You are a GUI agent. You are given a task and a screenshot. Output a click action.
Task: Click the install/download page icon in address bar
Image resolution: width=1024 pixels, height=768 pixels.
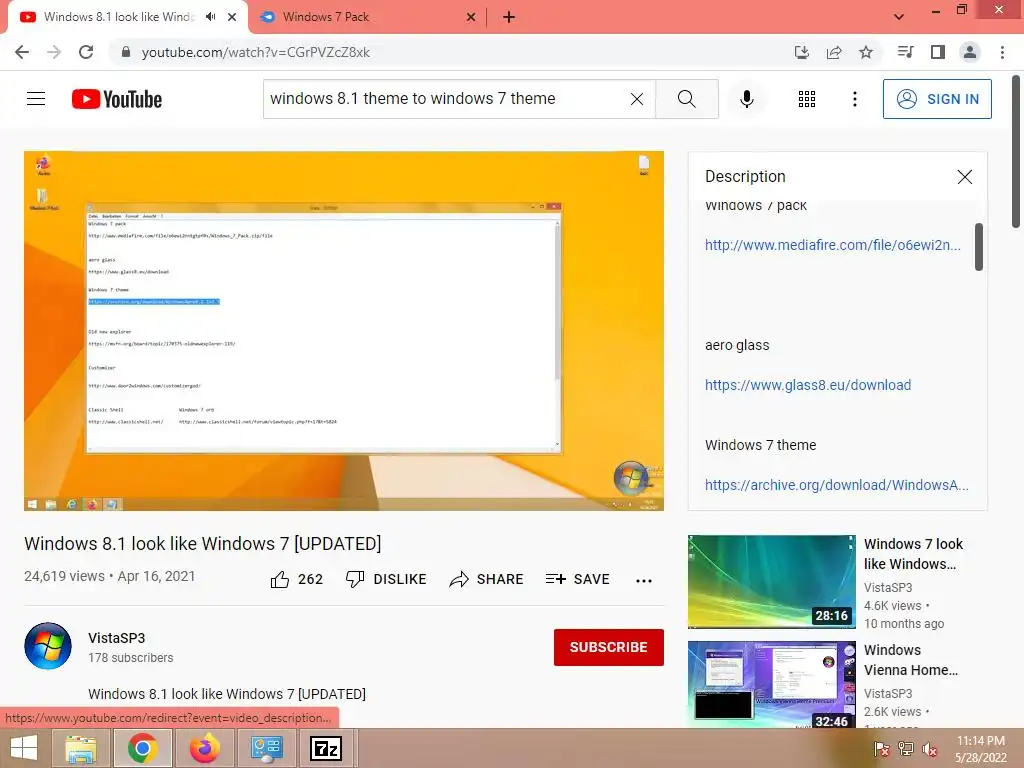pyautogui.click(x=802, y=52)
